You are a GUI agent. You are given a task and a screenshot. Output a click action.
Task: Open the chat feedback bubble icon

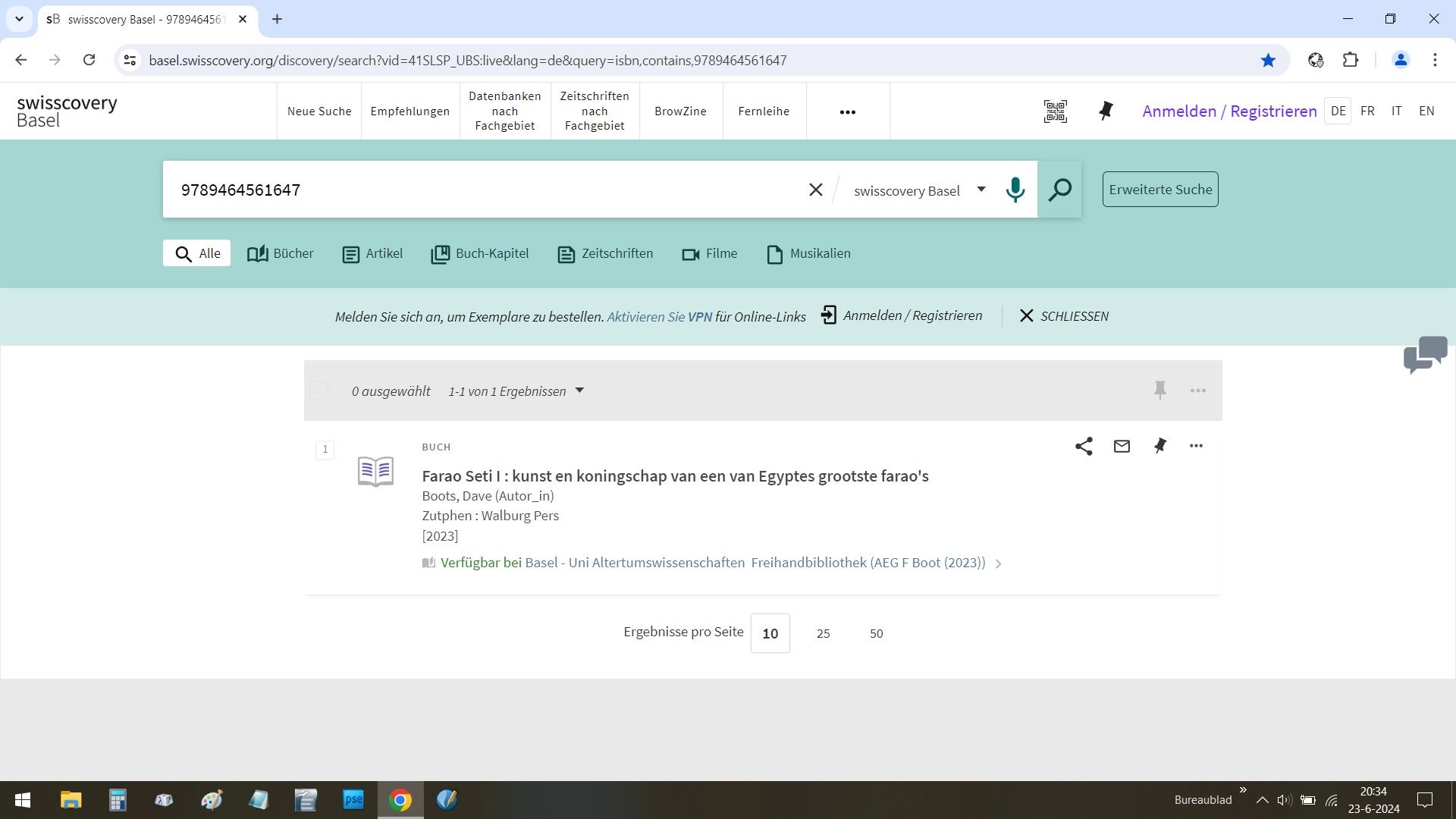click(x=1425, y=354)
